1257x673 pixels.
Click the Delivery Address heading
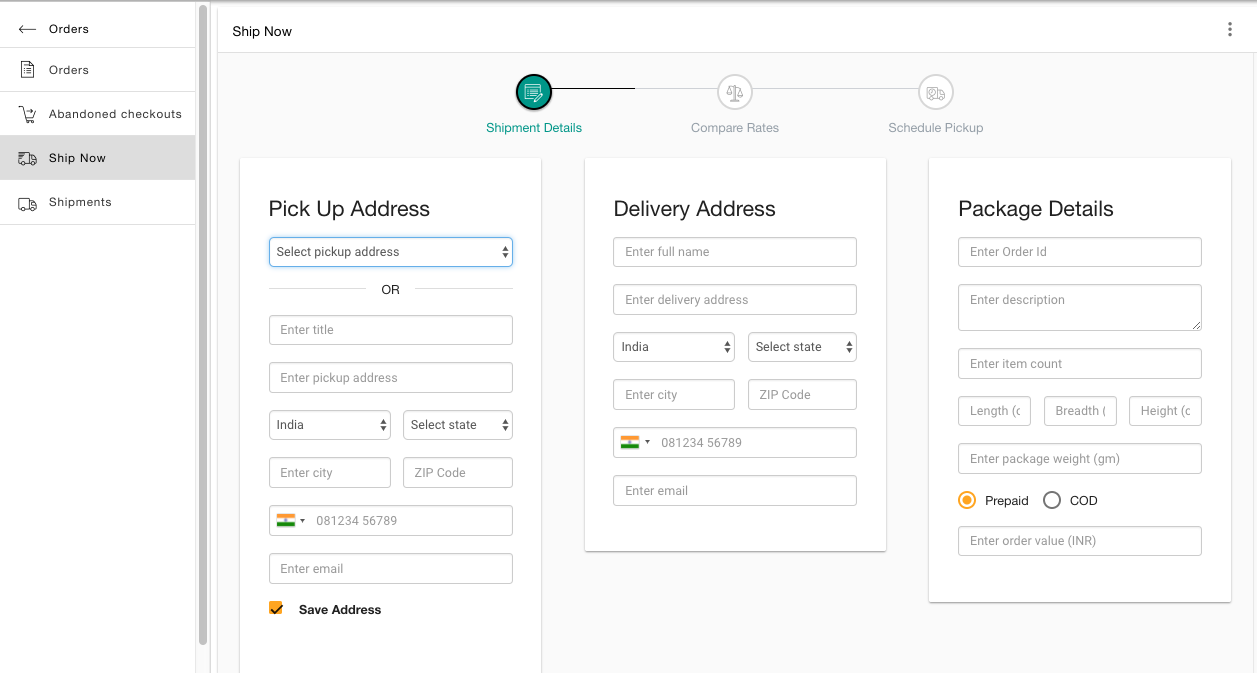pos(694,209)
